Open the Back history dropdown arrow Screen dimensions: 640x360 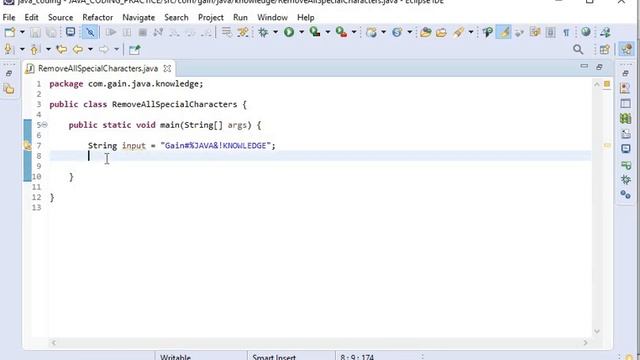point(90,49)
